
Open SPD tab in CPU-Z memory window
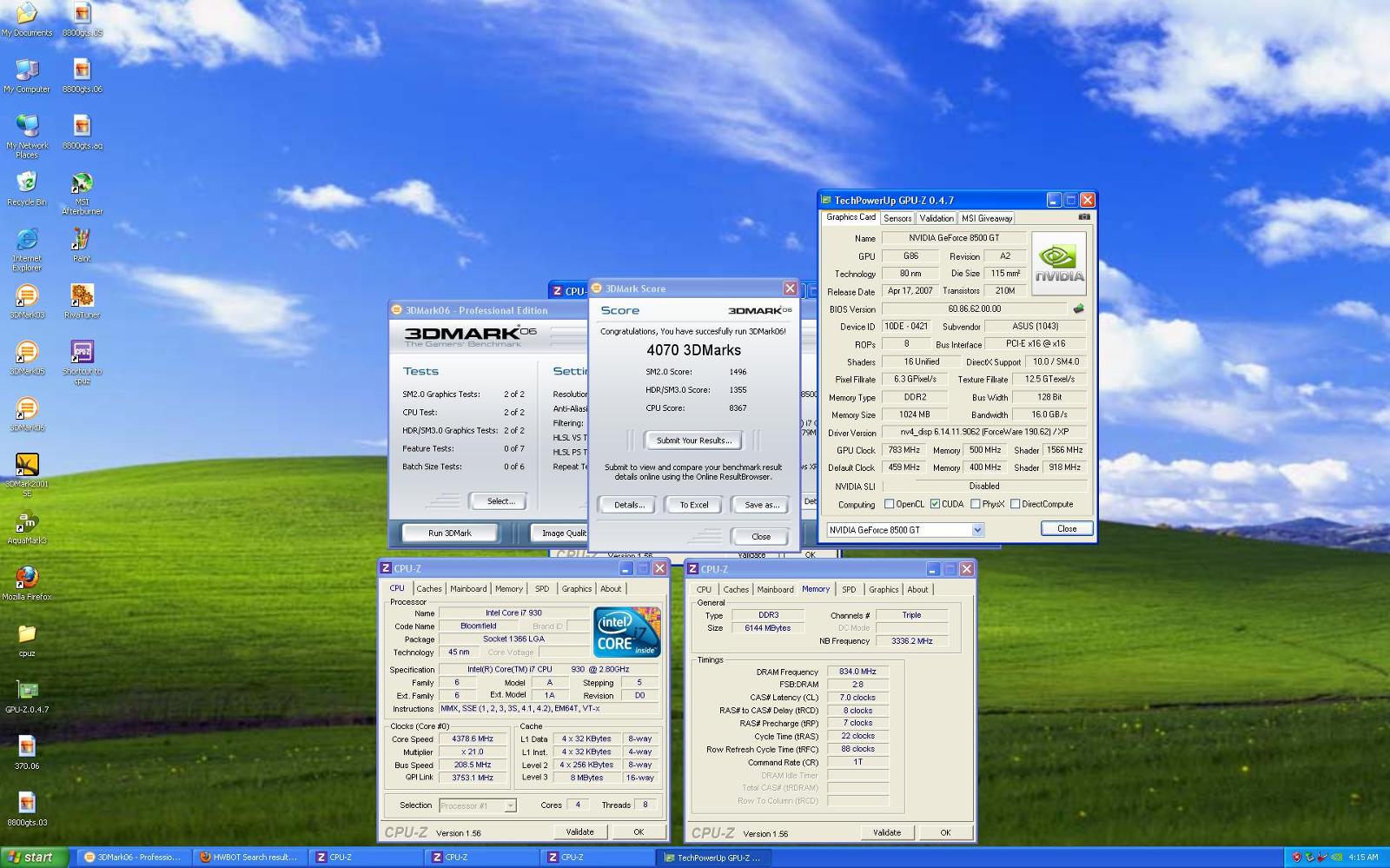click(x=849, y=590)
